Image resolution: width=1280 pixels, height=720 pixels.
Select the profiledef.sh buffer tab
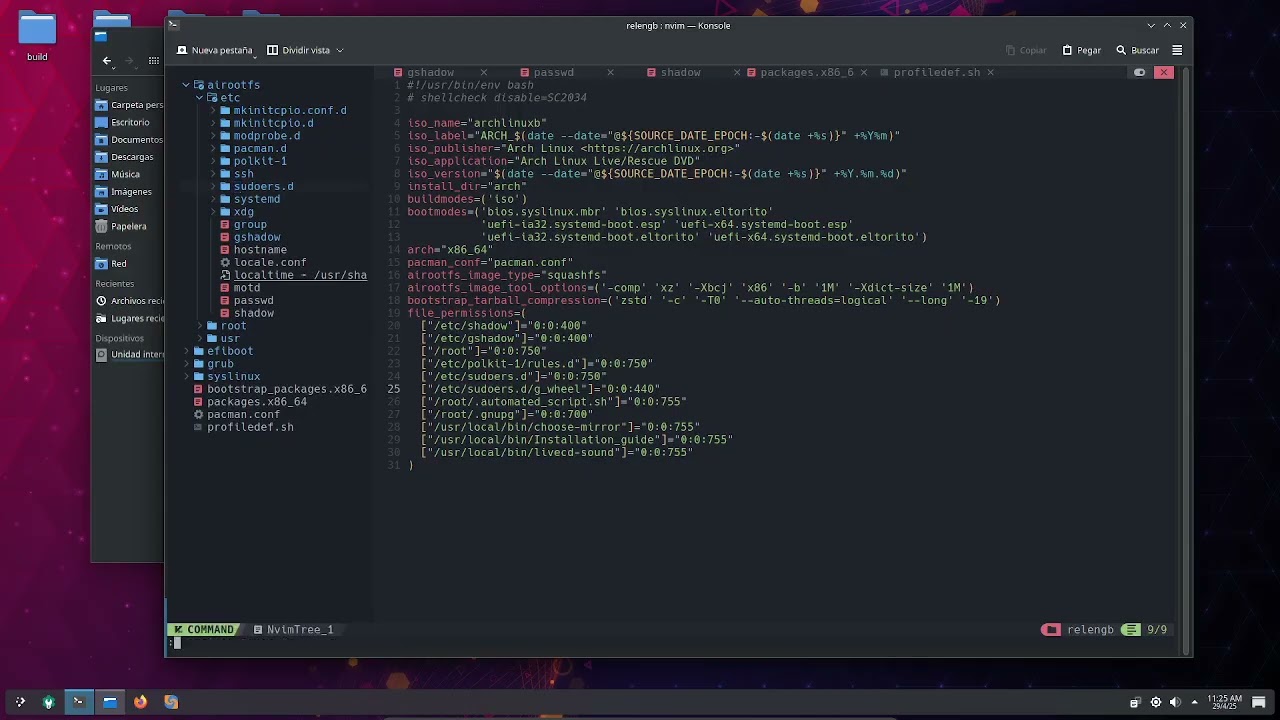[937, 72]
